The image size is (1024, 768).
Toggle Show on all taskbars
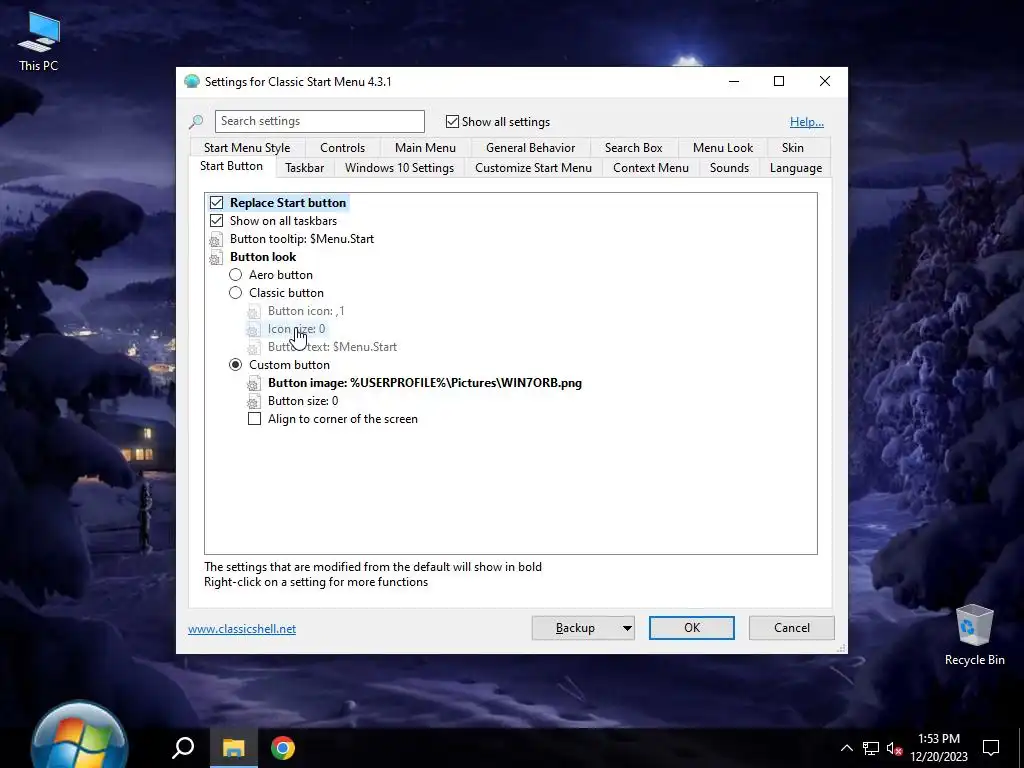click(216, 221)
